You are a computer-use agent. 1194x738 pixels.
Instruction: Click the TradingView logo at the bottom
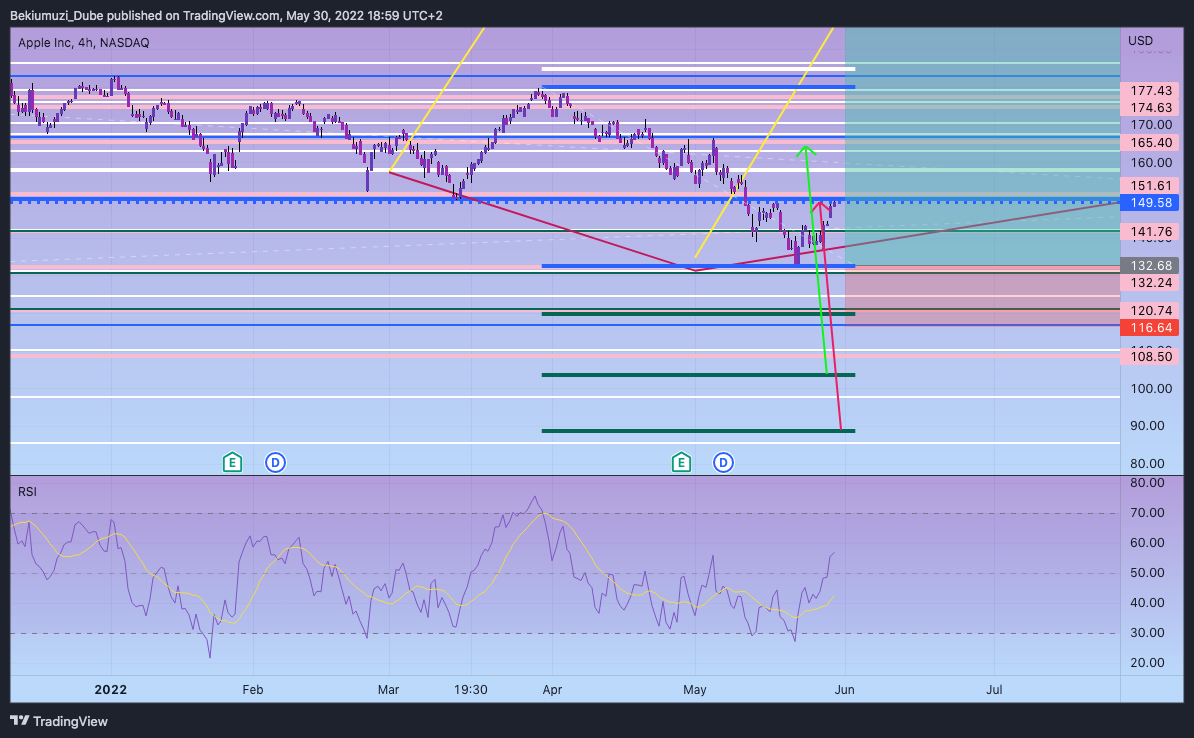point(59,720)
